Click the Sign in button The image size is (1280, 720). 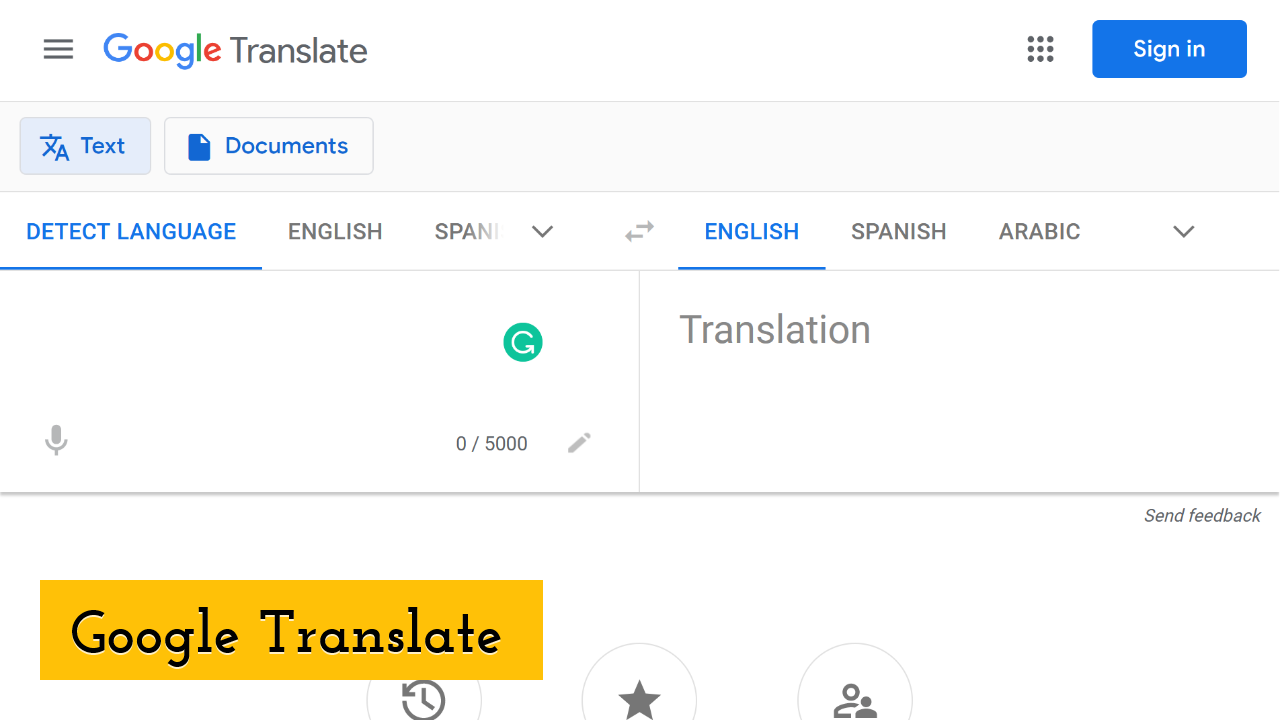tap(1169, 49)
